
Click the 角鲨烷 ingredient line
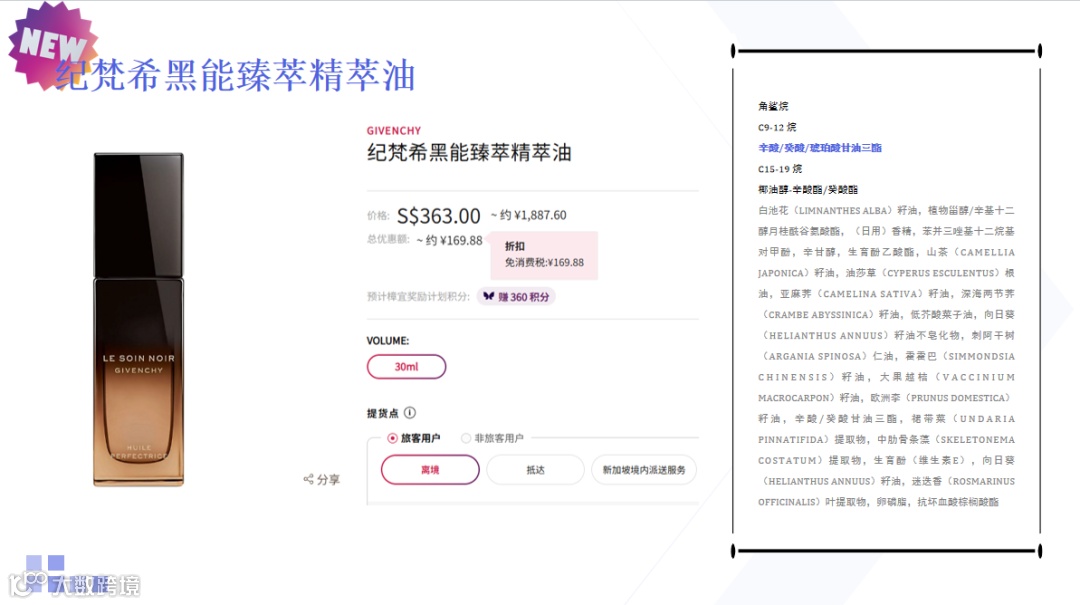[773, 106]
